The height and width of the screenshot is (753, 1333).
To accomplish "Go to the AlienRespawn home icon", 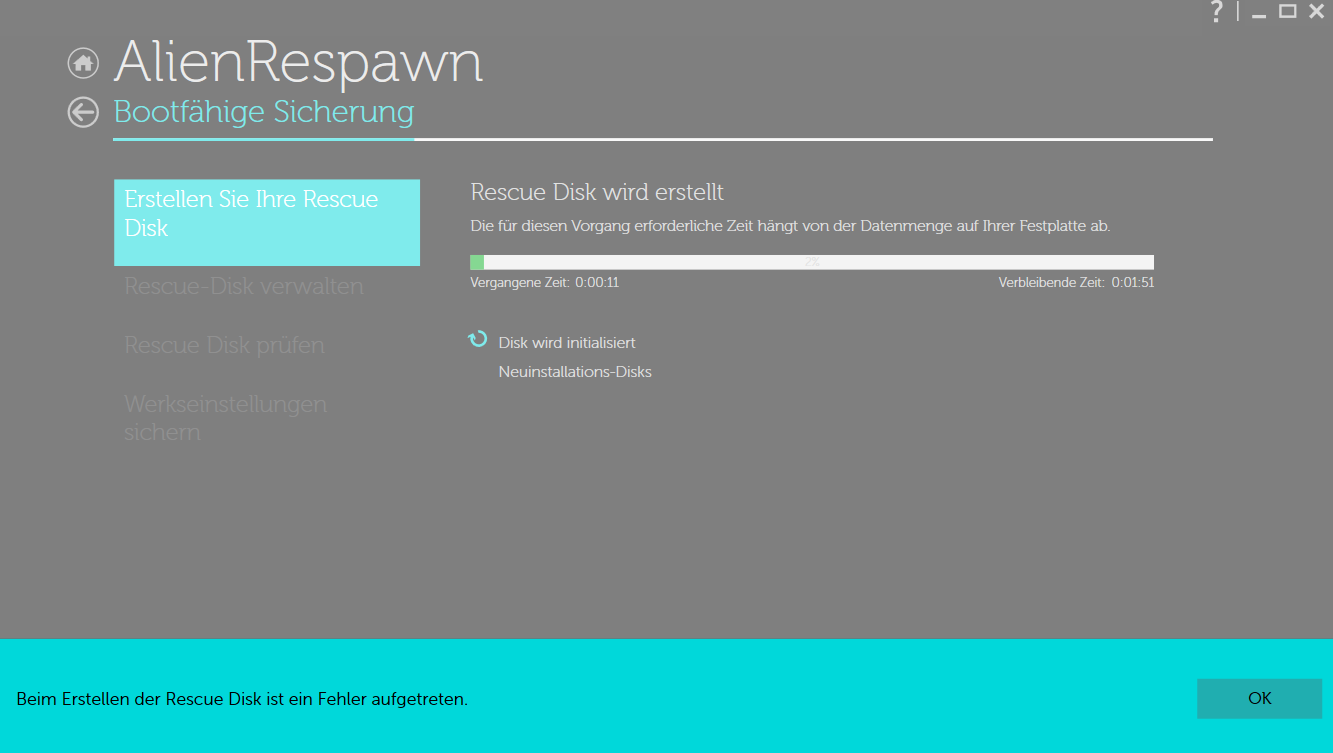I will coord(83,64).
